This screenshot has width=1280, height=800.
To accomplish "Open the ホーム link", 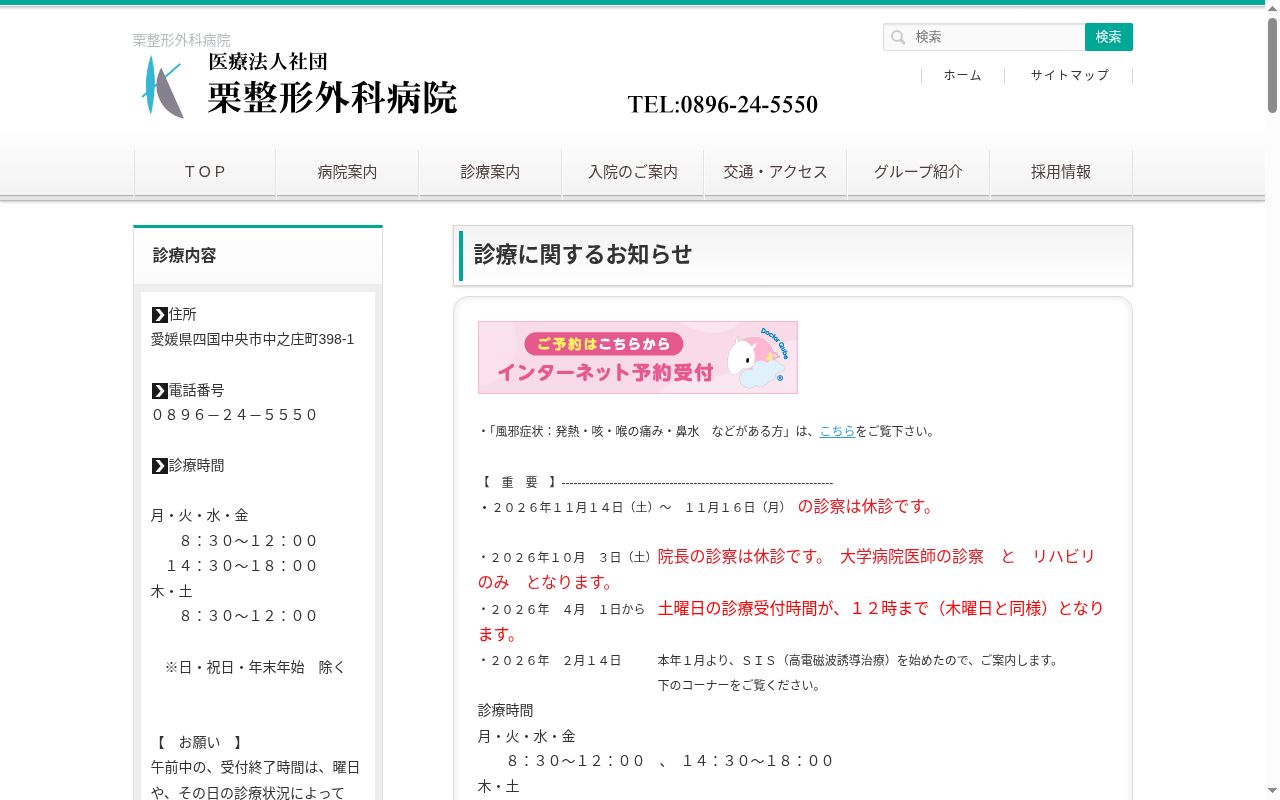I will coord(962,75).
